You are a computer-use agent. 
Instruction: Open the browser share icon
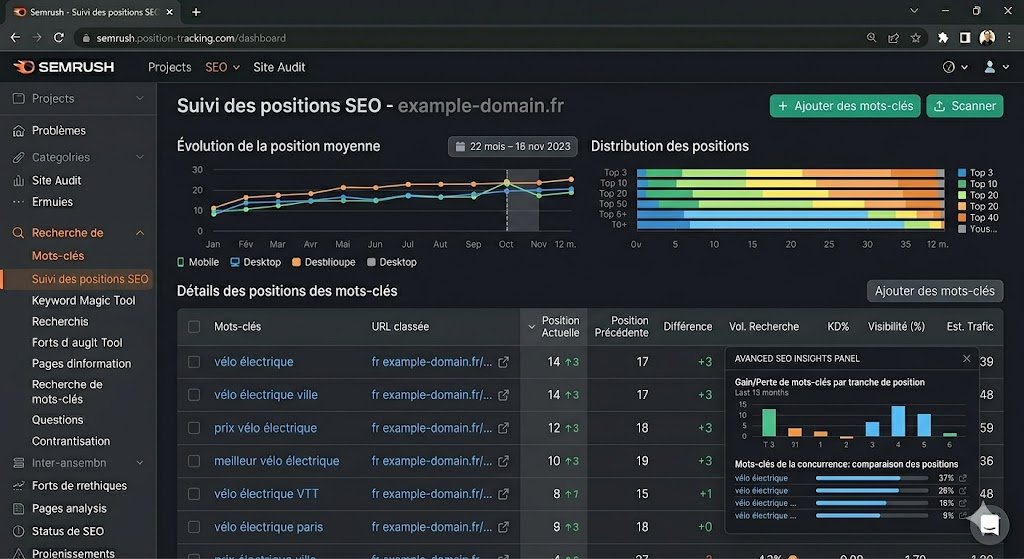click(x=893, y=38)
